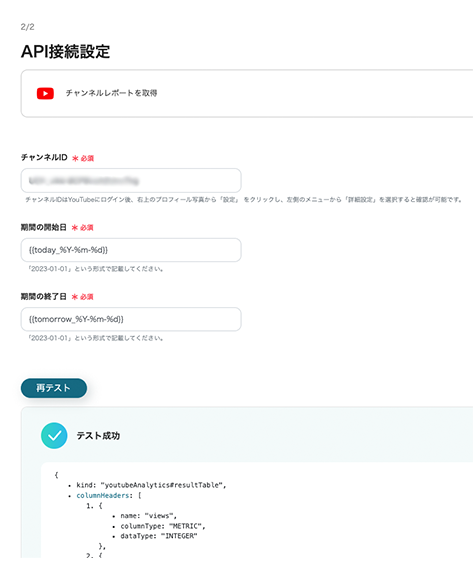Focus the チャンネルID input field
The image size is (473, 571).
pyautogui.click(x=131, y=180)
